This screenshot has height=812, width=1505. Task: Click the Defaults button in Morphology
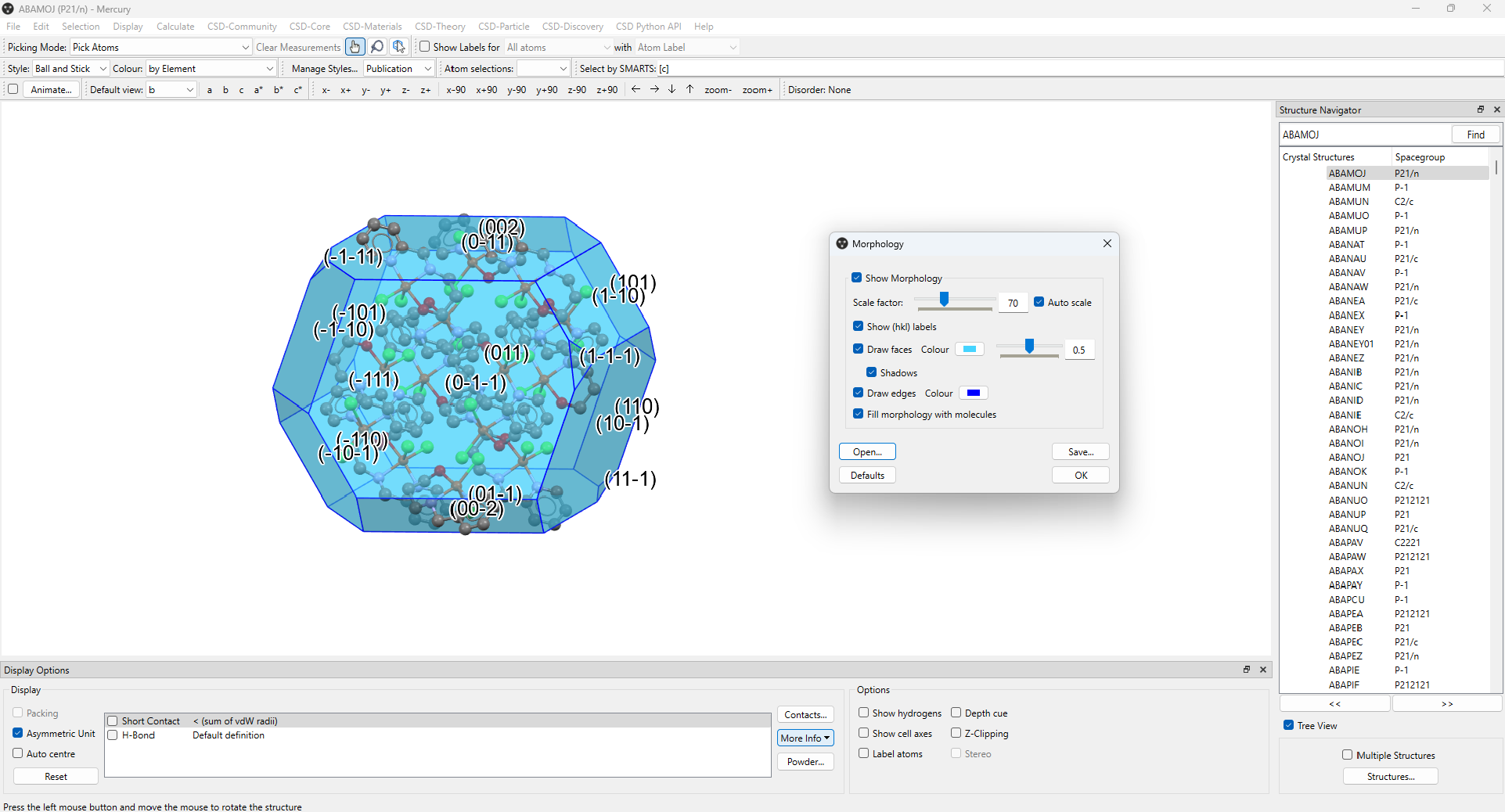pos(867,476)
